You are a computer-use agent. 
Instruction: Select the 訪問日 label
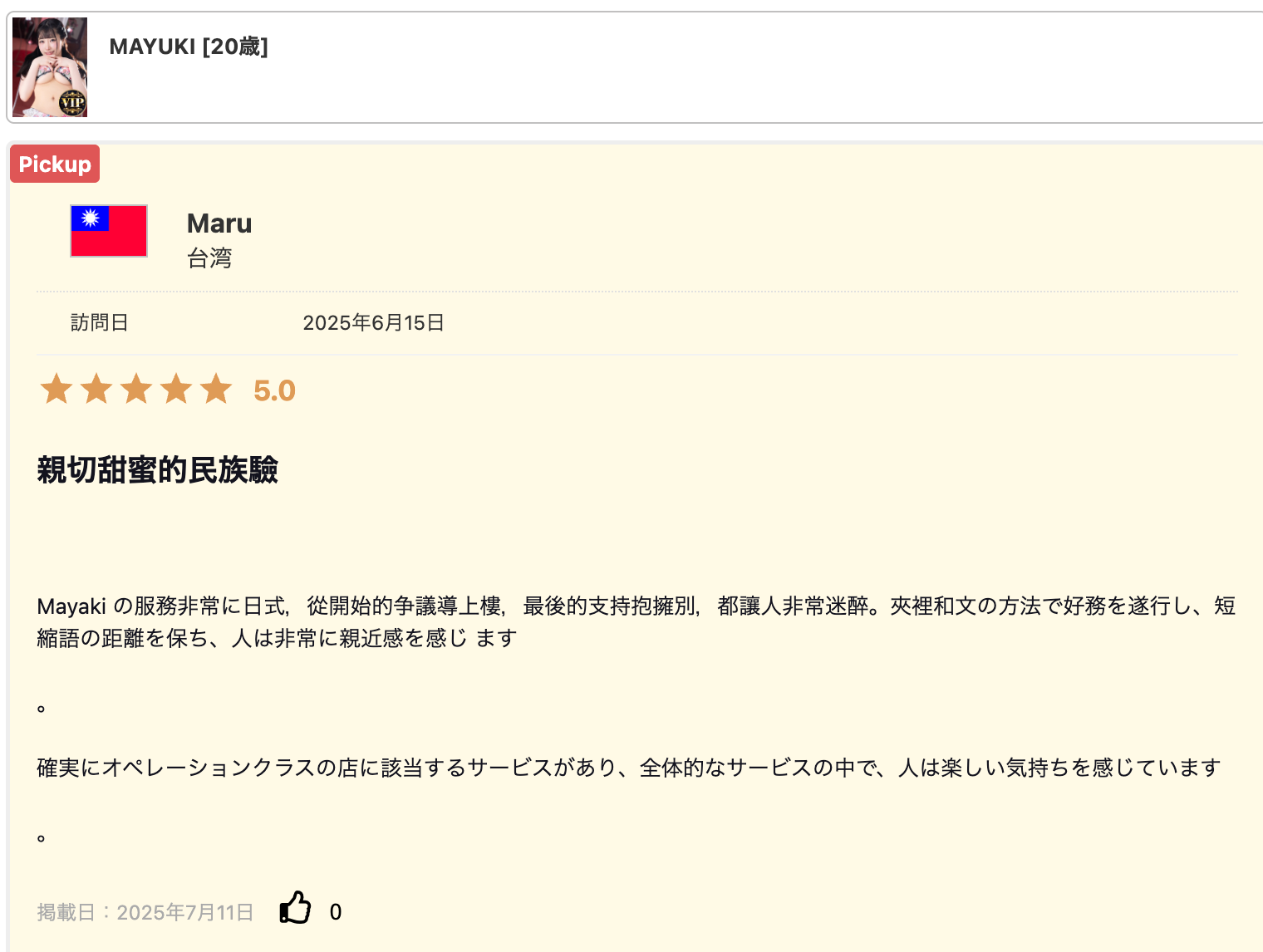point(99,322)
